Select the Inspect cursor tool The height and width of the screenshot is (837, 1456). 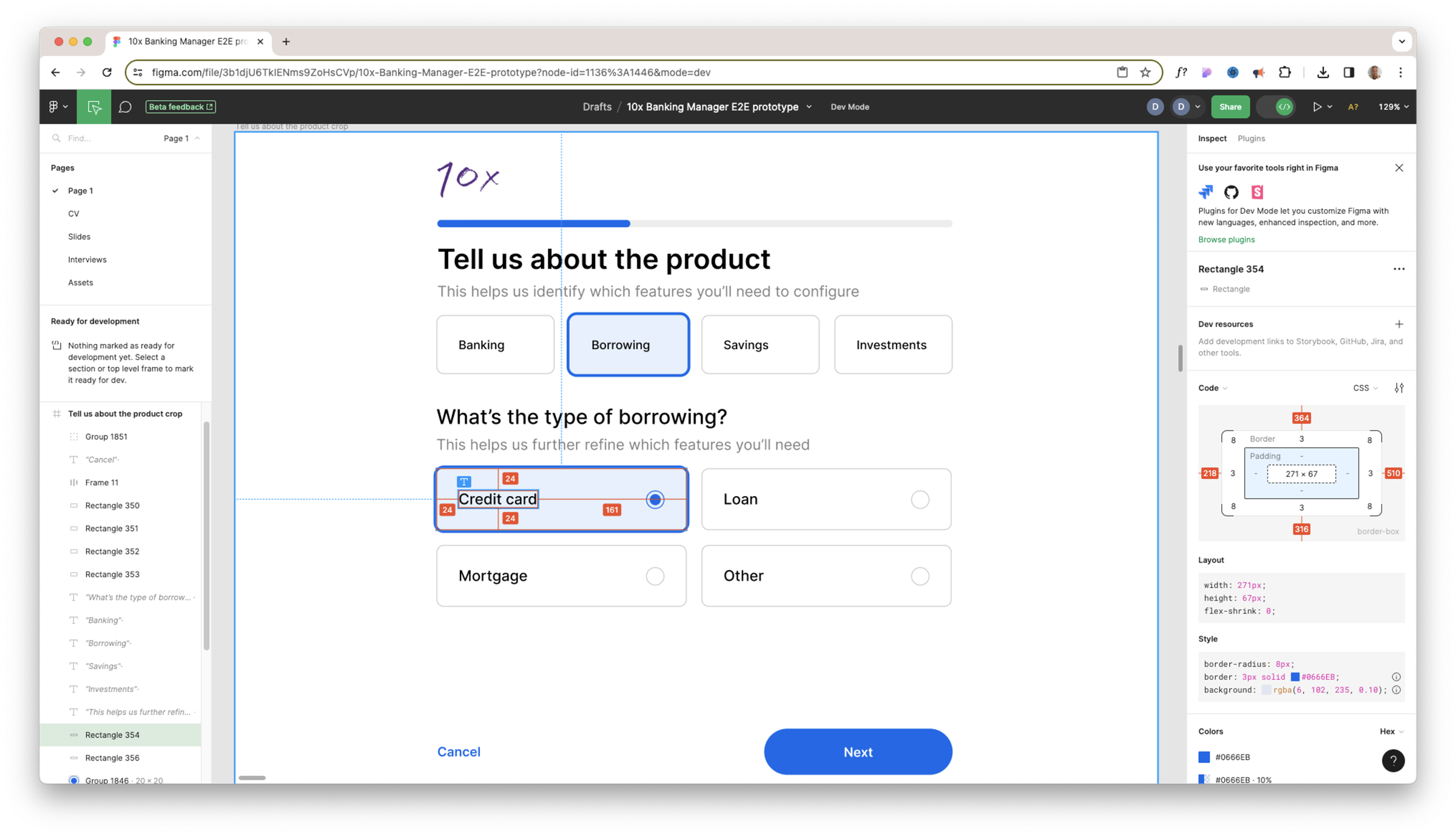pyautogui.click(x=94, y=107)
